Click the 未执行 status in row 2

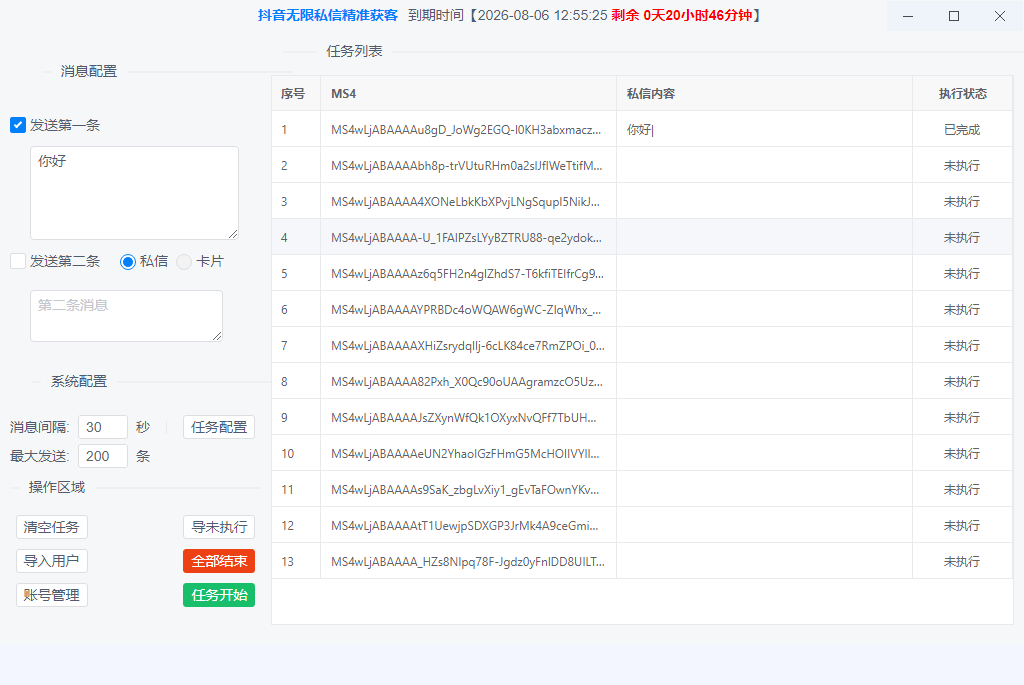point(962,166)
